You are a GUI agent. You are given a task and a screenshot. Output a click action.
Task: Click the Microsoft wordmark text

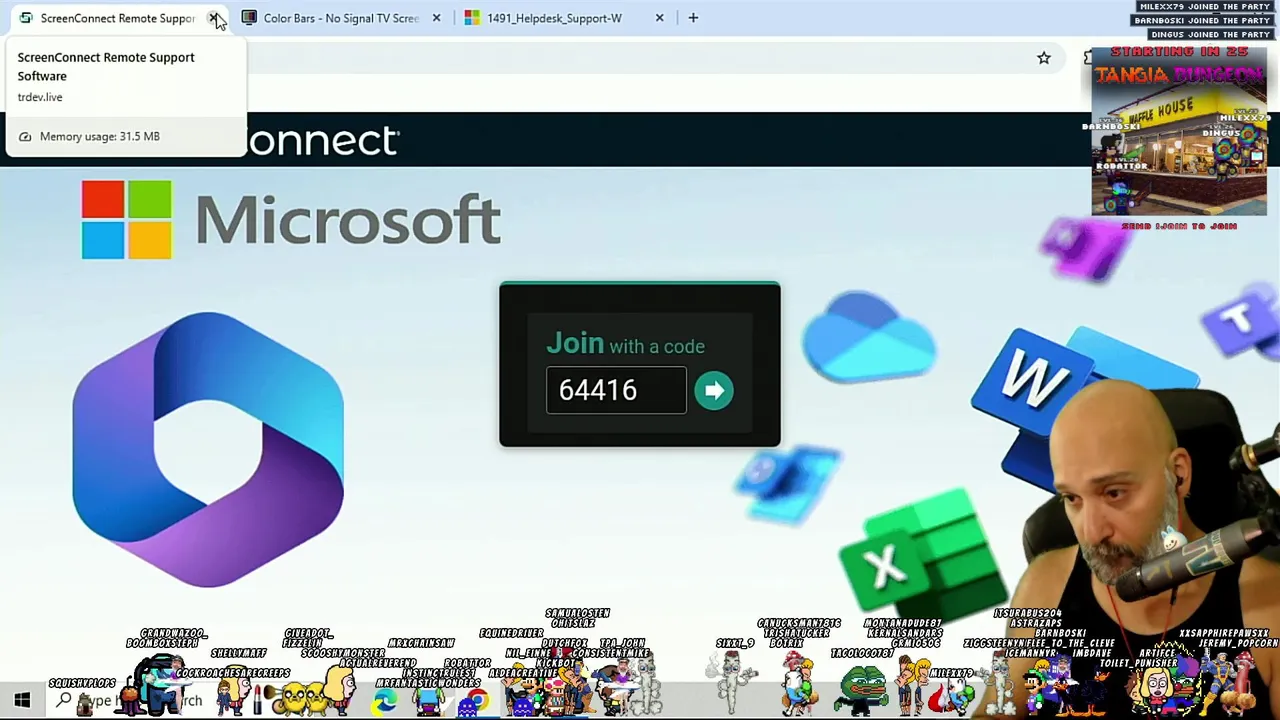tap(348, 220)
